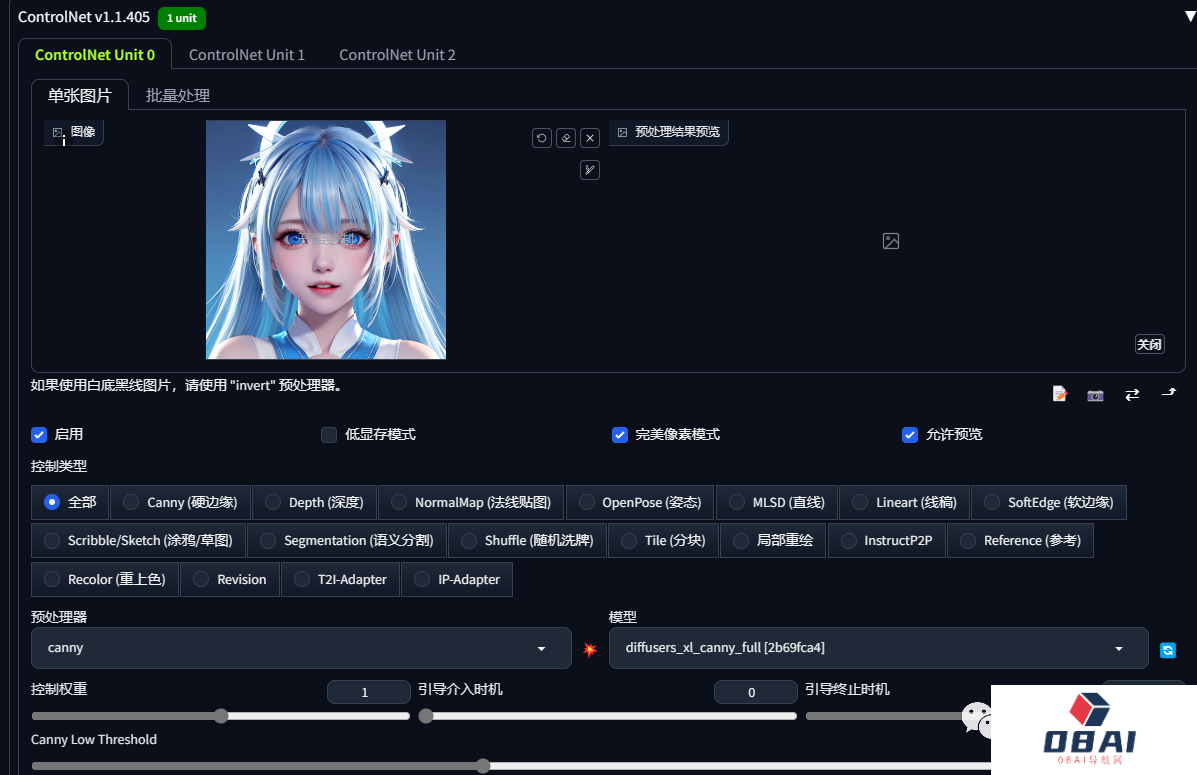
Task: Click the notepad-and-pencil new canvas icon
Action: [1060, 394]
